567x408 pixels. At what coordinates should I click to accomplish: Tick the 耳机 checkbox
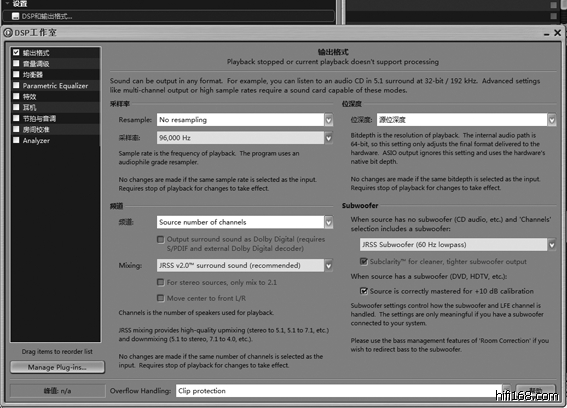point(16,107)
